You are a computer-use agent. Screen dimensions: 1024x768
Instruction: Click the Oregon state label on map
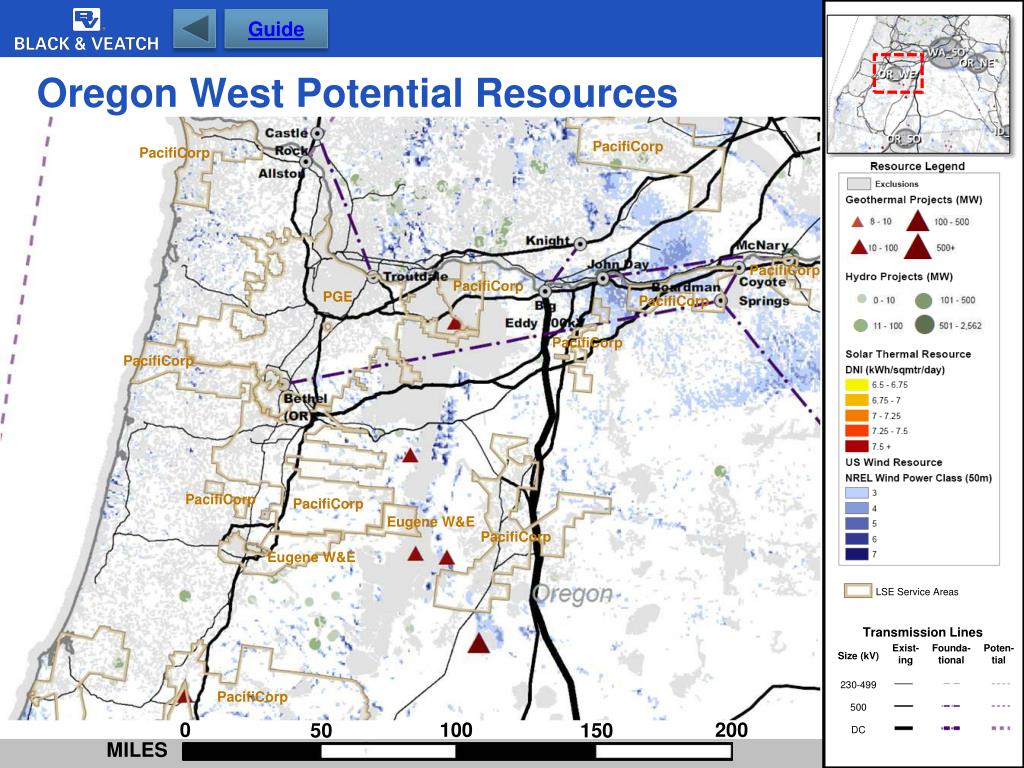coord(573,594)
